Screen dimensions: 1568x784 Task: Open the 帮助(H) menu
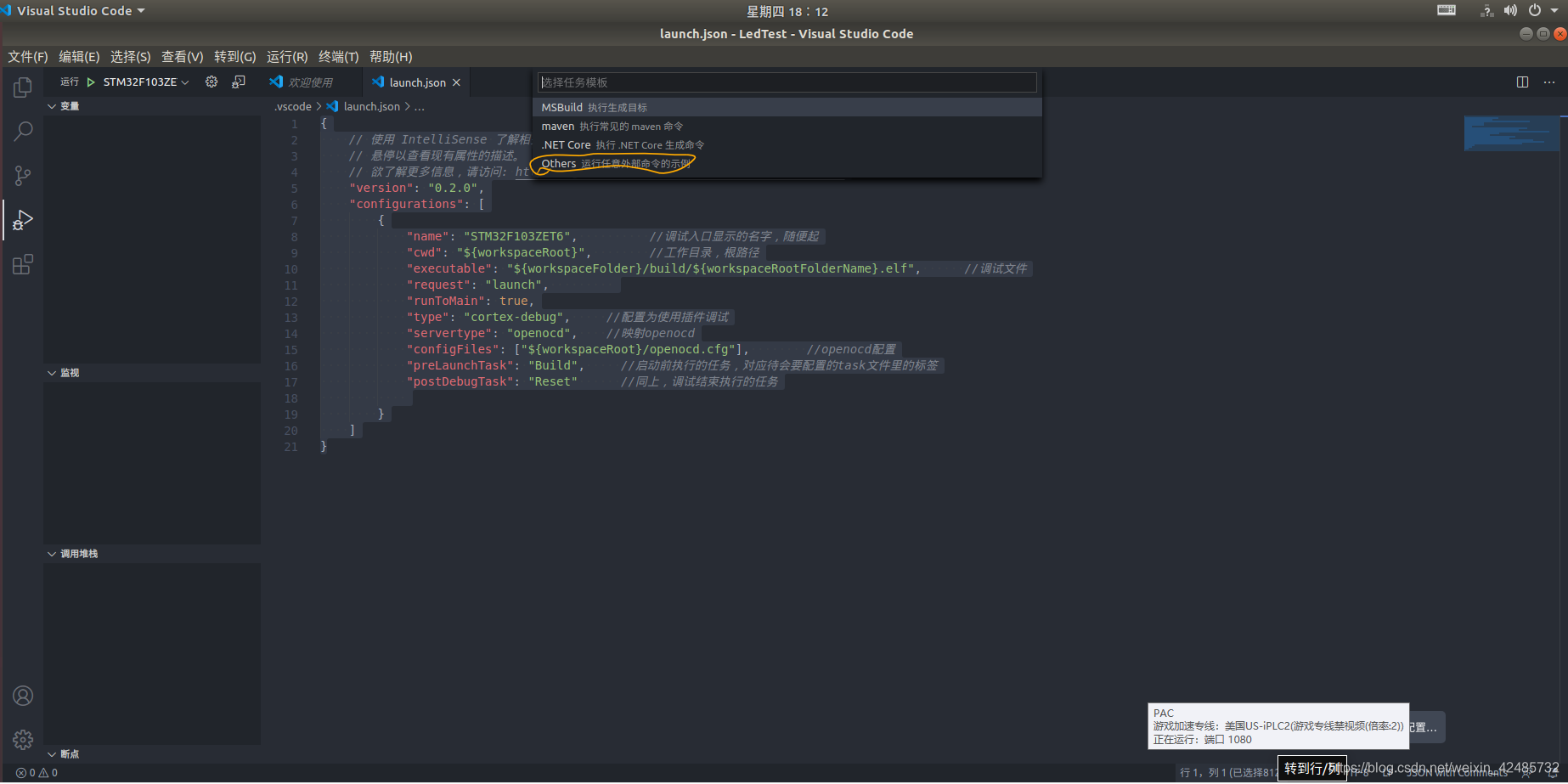pos(391,57)
